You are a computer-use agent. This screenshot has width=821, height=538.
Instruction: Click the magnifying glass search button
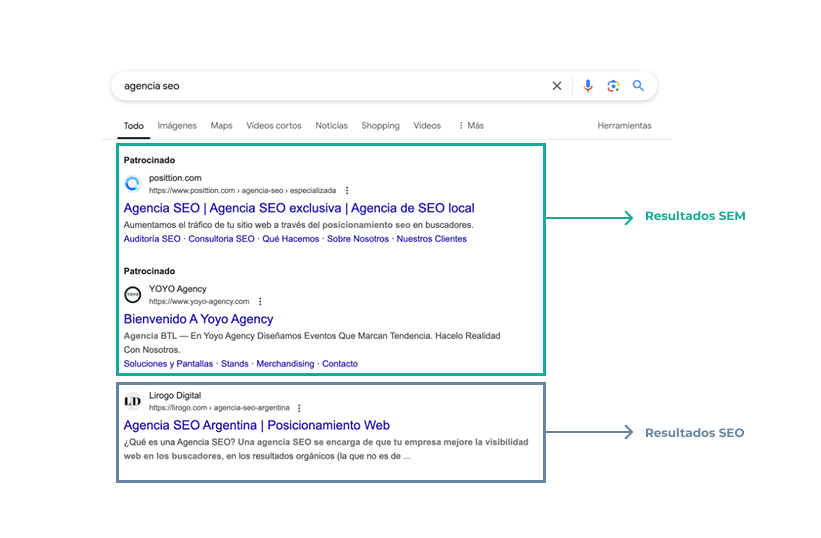[638, 85]
